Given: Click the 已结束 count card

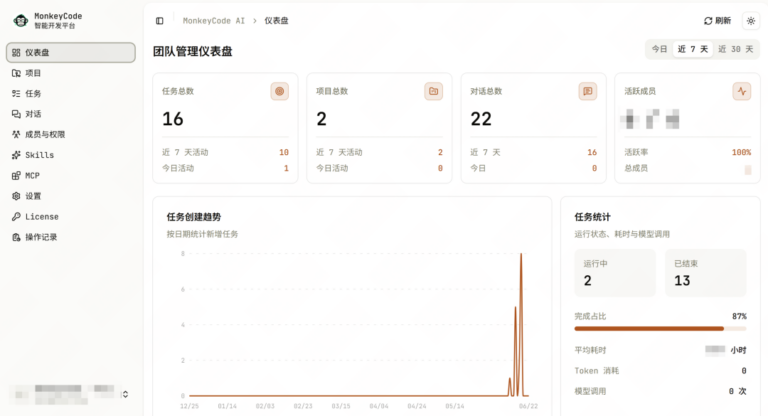Looking at the screenshot, I should pos(706,273).
